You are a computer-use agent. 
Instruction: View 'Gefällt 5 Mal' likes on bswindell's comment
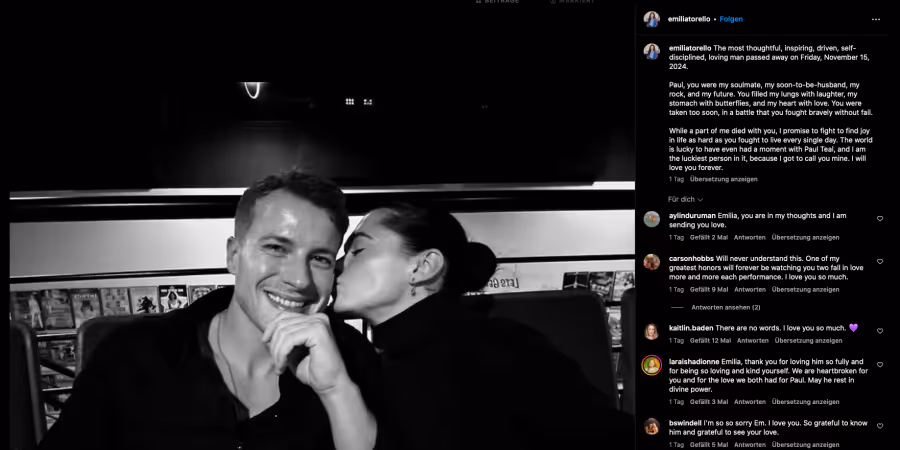click(709, 445)
